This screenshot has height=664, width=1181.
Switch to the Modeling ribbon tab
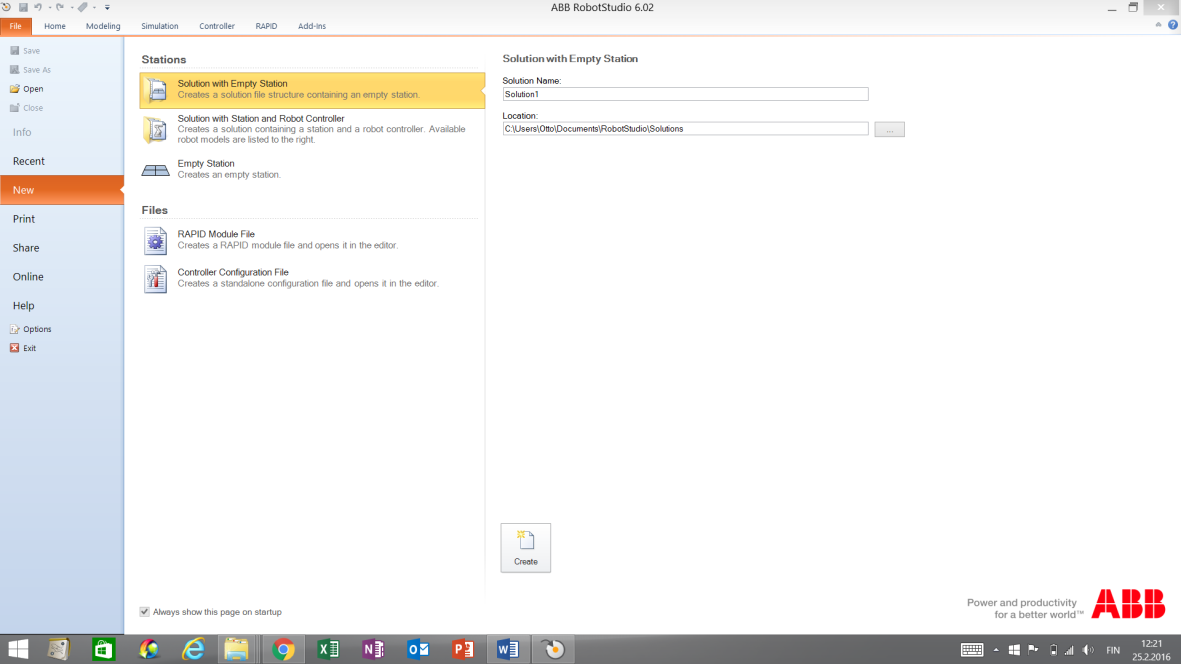pyautogui.click(x=103, y=26)
